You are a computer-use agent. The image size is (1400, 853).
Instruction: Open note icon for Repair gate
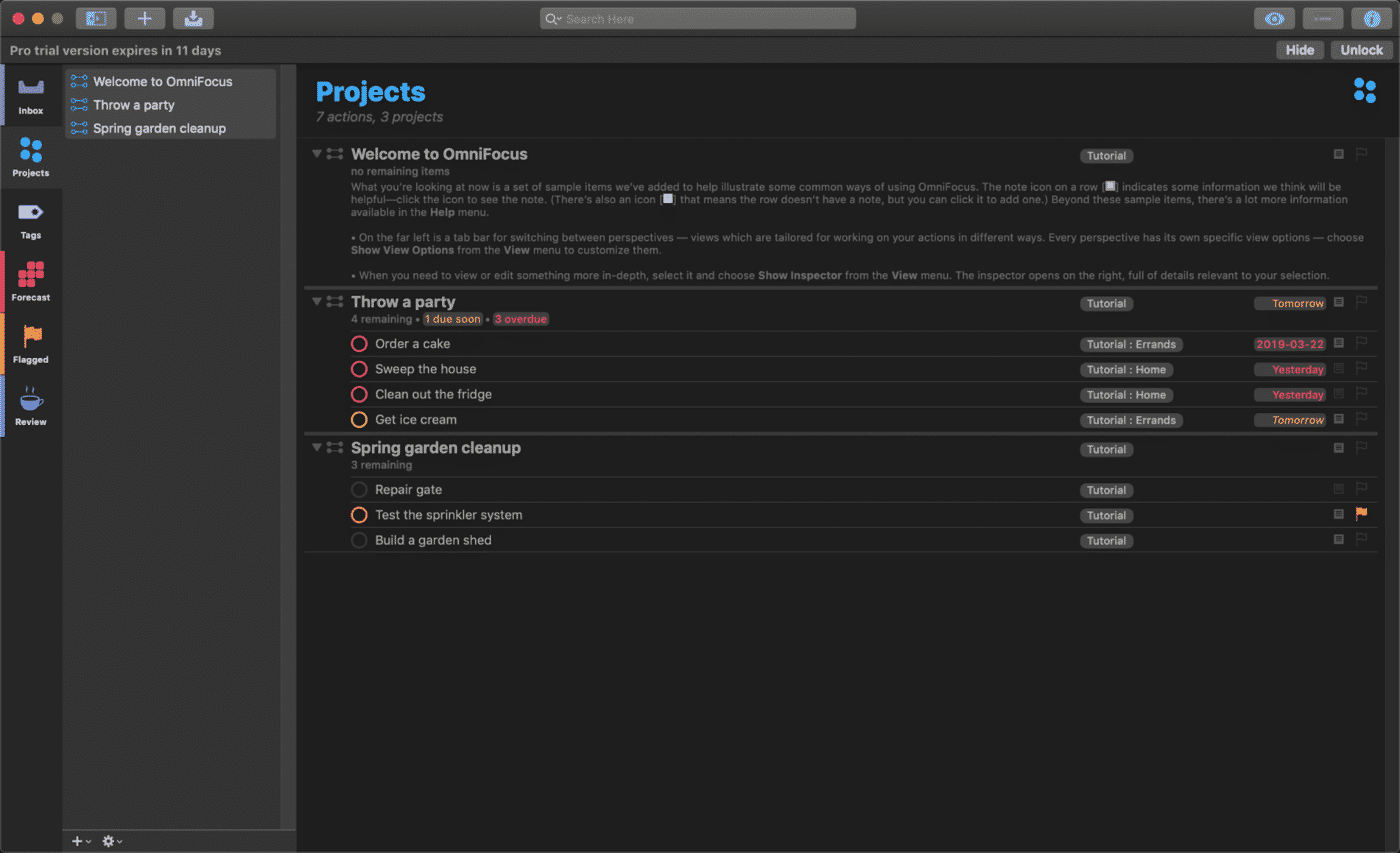(1339, 489)
